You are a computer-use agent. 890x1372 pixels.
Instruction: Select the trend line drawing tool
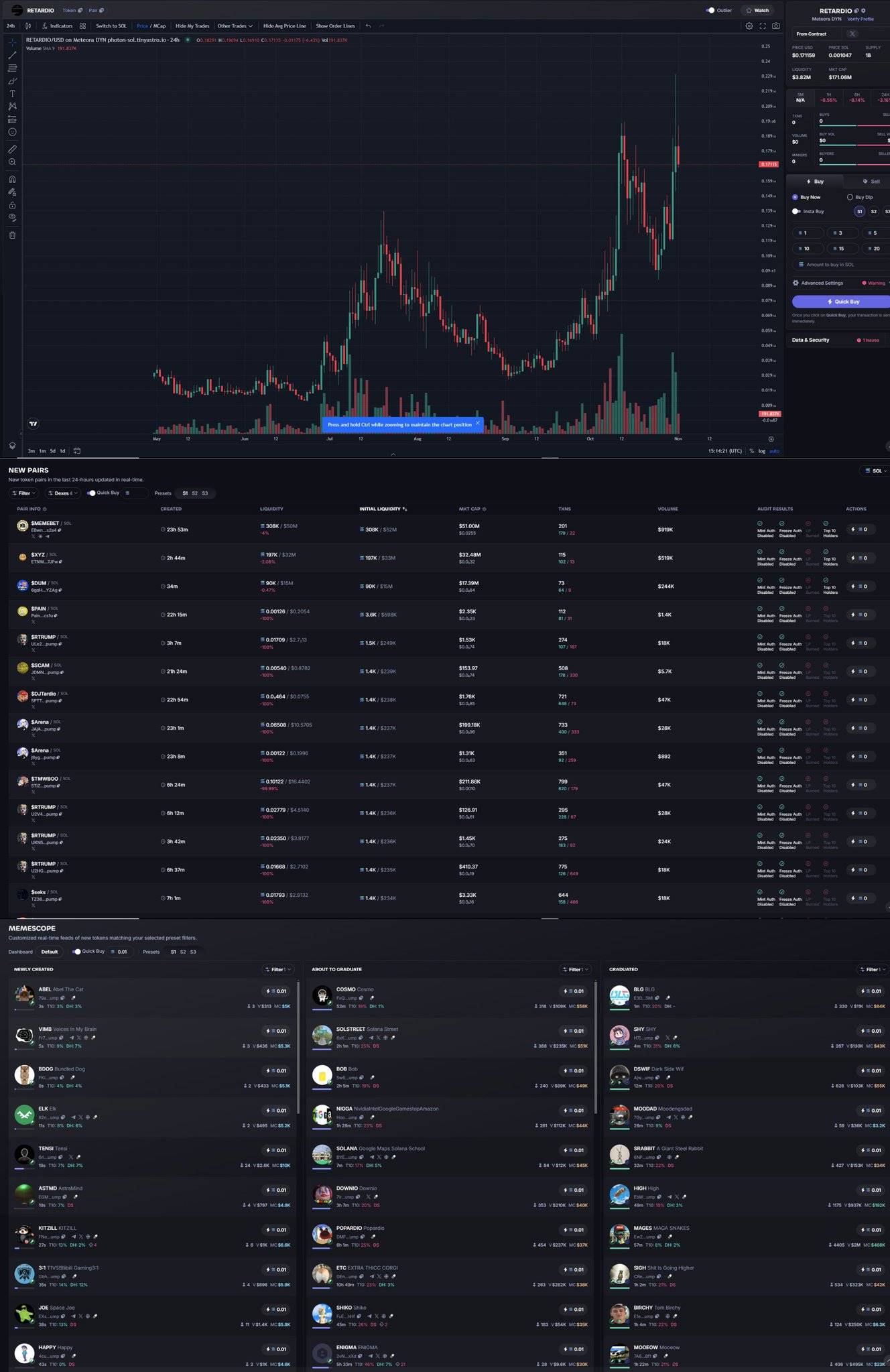point(12,55)
